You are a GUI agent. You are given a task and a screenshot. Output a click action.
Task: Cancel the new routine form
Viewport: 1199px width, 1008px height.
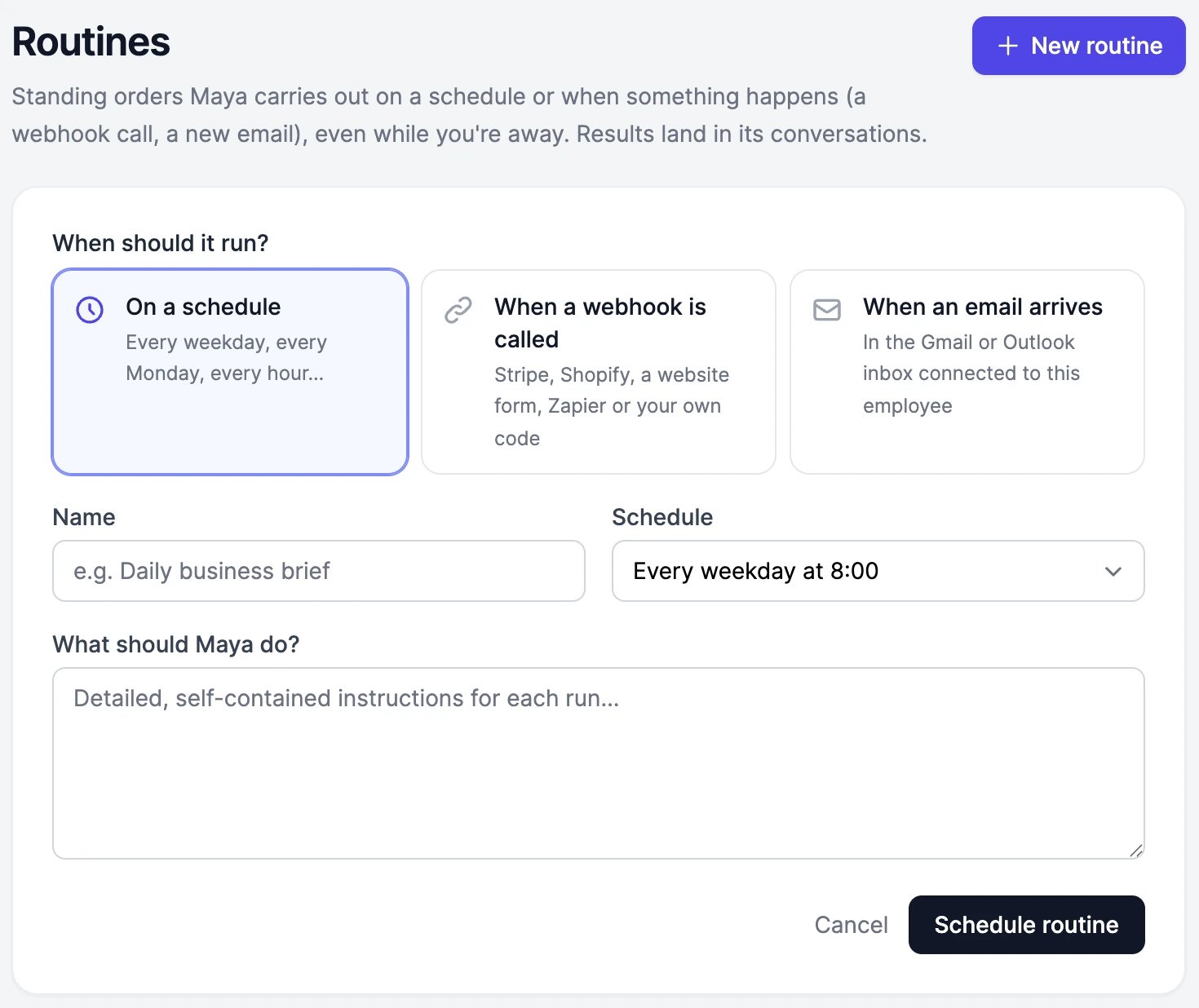tap(852, 925)
